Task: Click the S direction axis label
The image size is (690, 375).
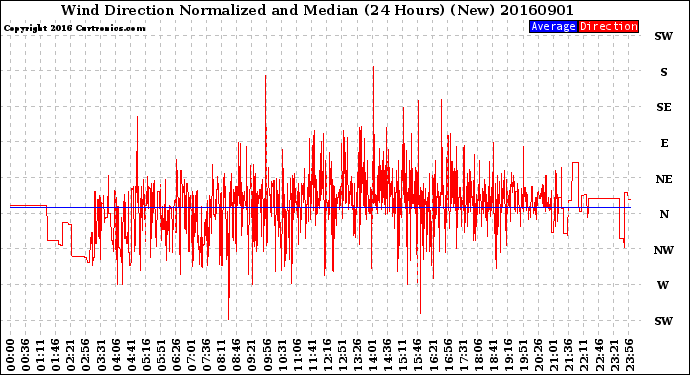Action: (x=664, y=72)
